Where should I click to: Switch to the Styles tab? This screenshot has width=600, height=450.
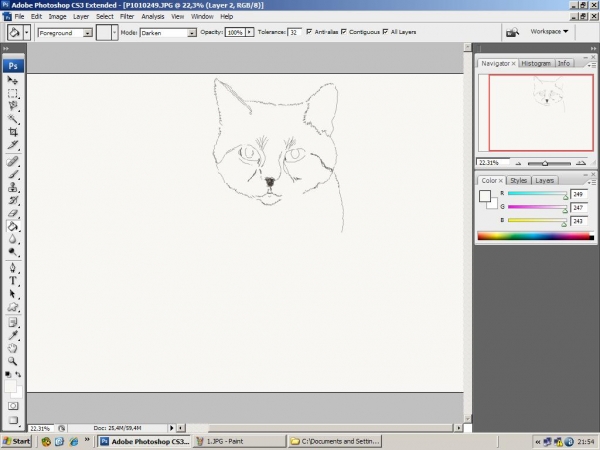tap(518, 181)
